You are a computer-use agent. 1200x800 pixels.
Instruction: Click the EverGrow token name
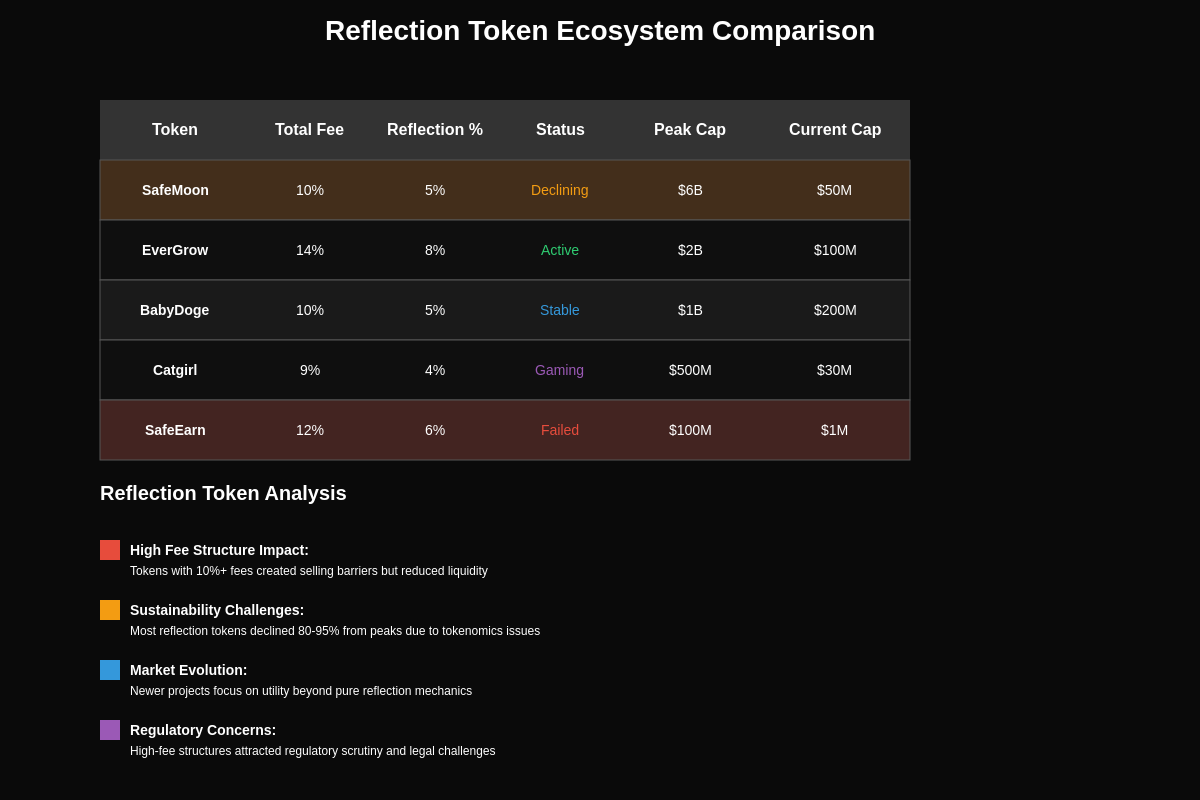coord(175,250)
